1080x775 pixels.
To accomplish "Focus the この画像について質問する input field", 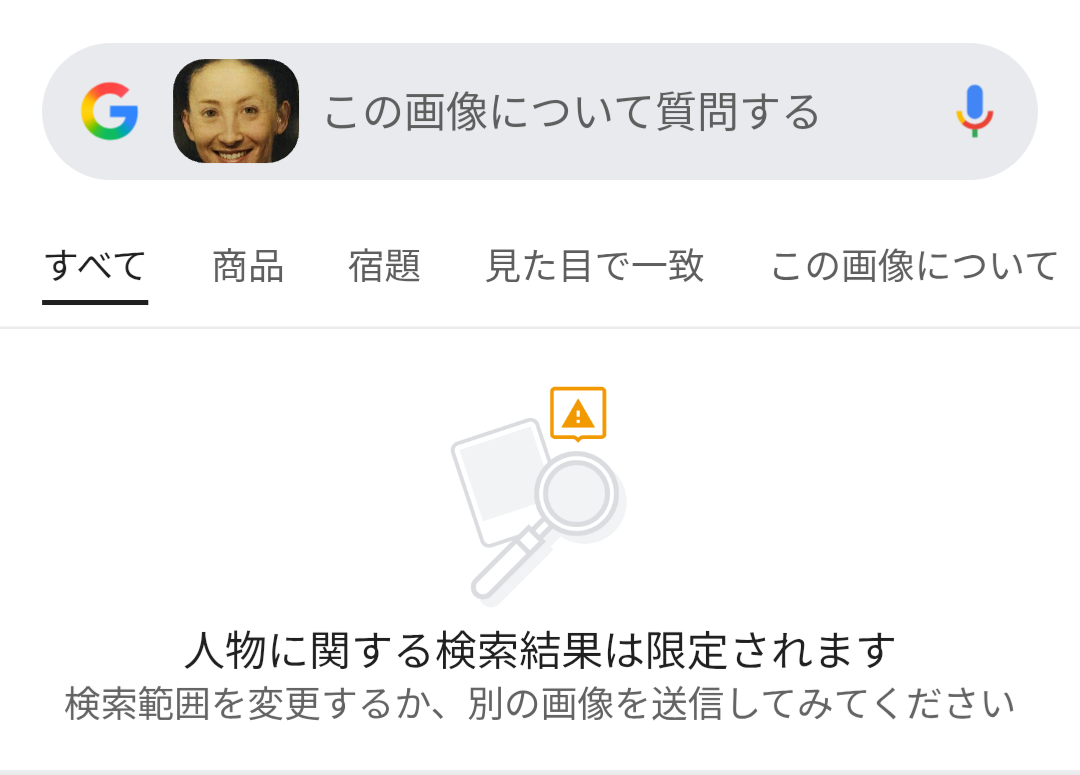I will click(571, 112).
